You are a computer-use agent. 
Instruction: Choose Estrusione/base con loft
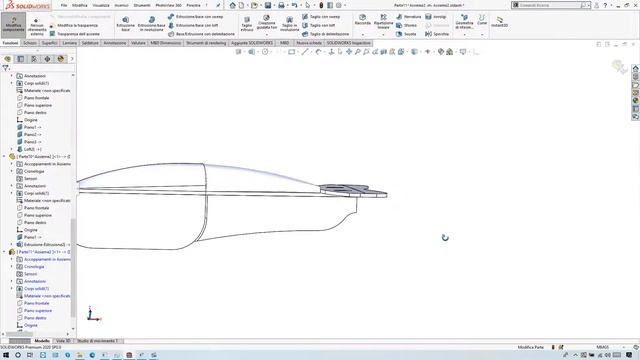pyautogui.click(x=193, y=25)
